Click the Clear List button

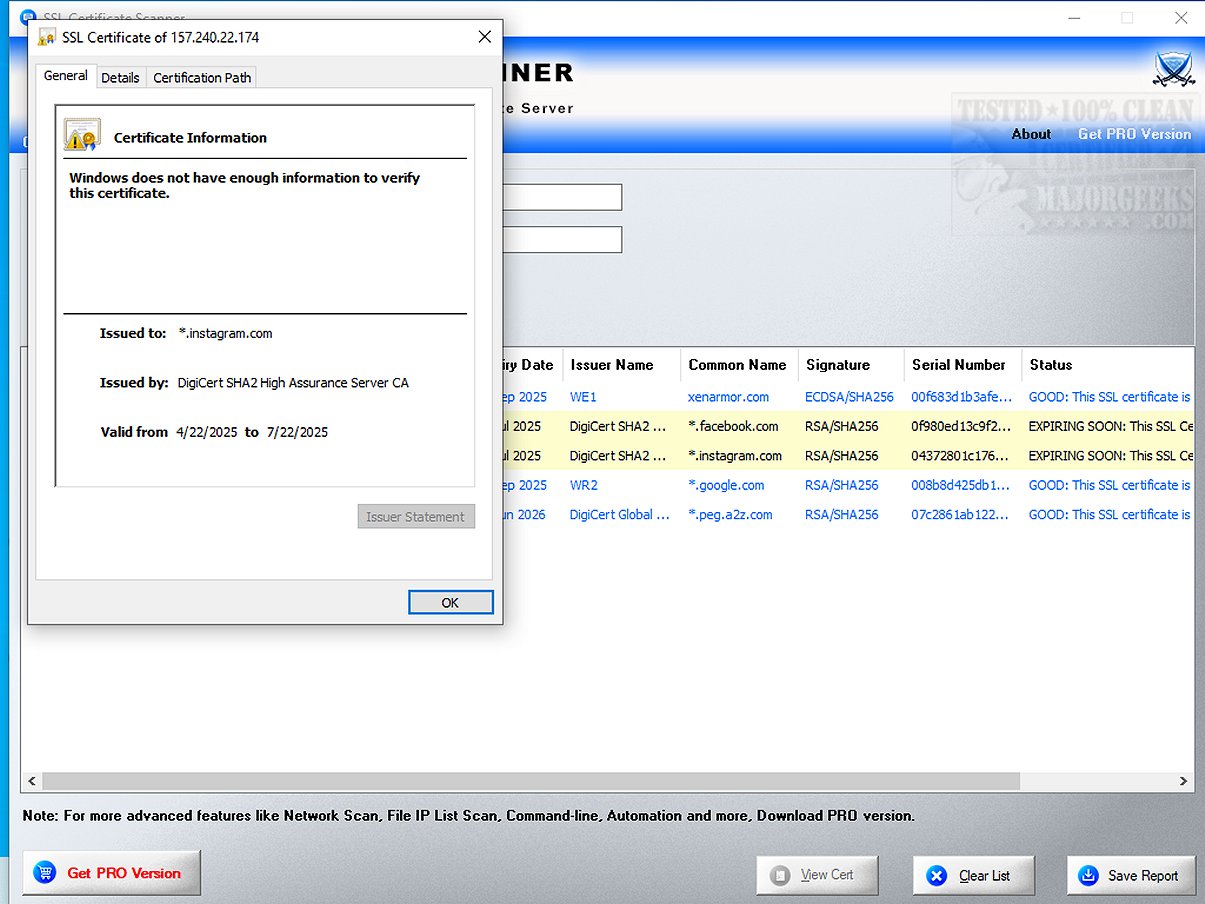click(x=973, y=875)
